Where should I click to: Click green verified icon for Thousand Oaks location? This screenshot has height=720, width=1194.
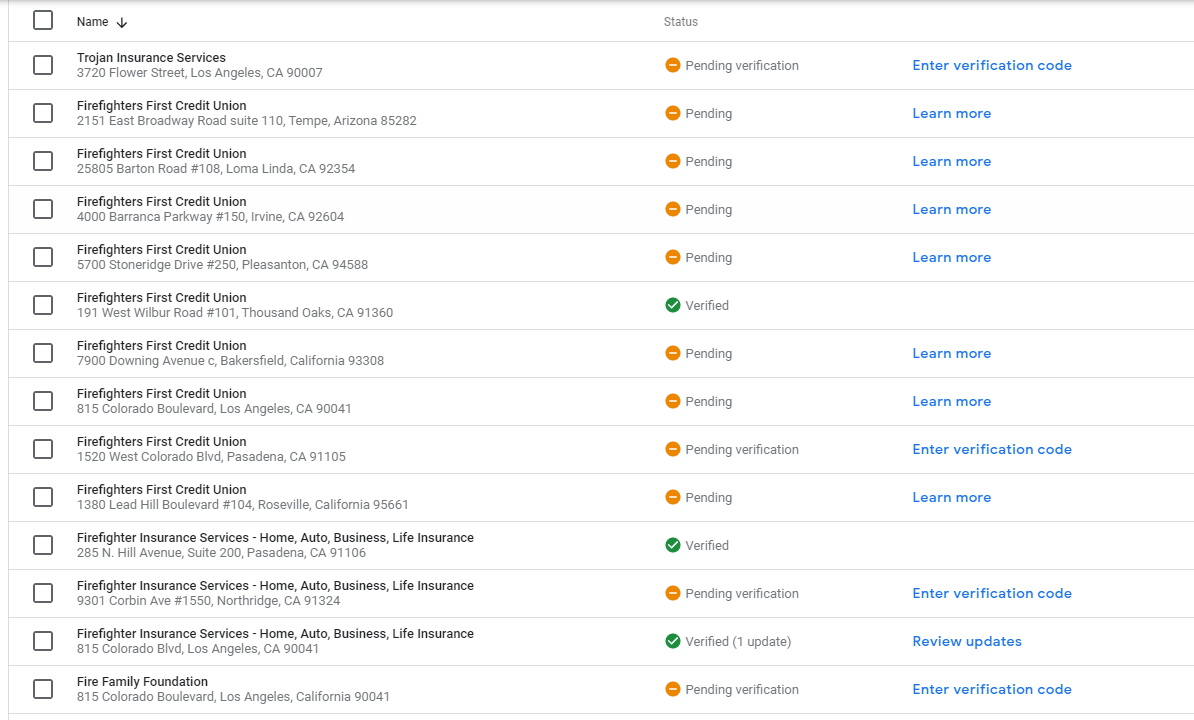672,305
